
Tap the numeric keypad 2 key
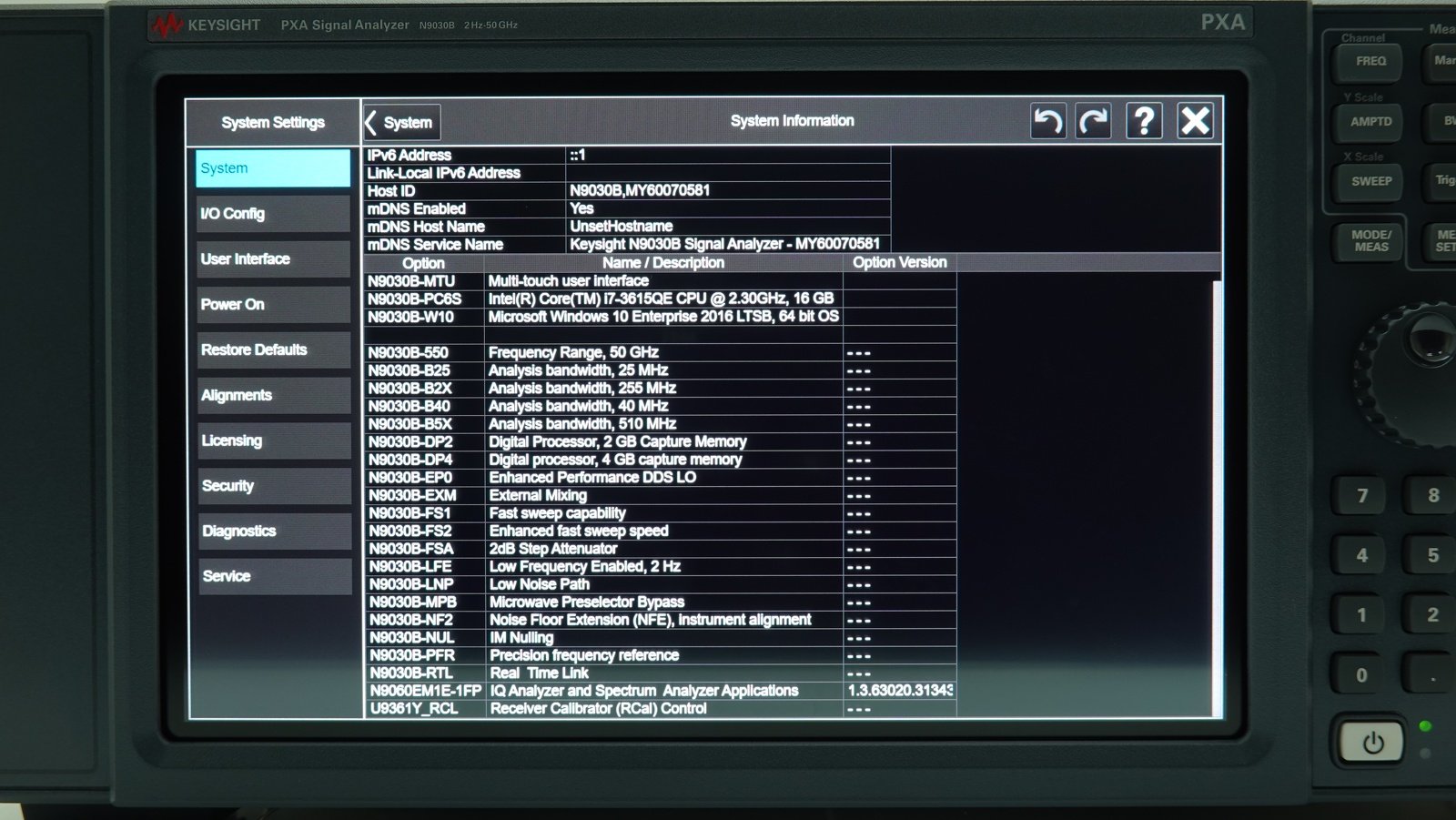pos(1432,615)
